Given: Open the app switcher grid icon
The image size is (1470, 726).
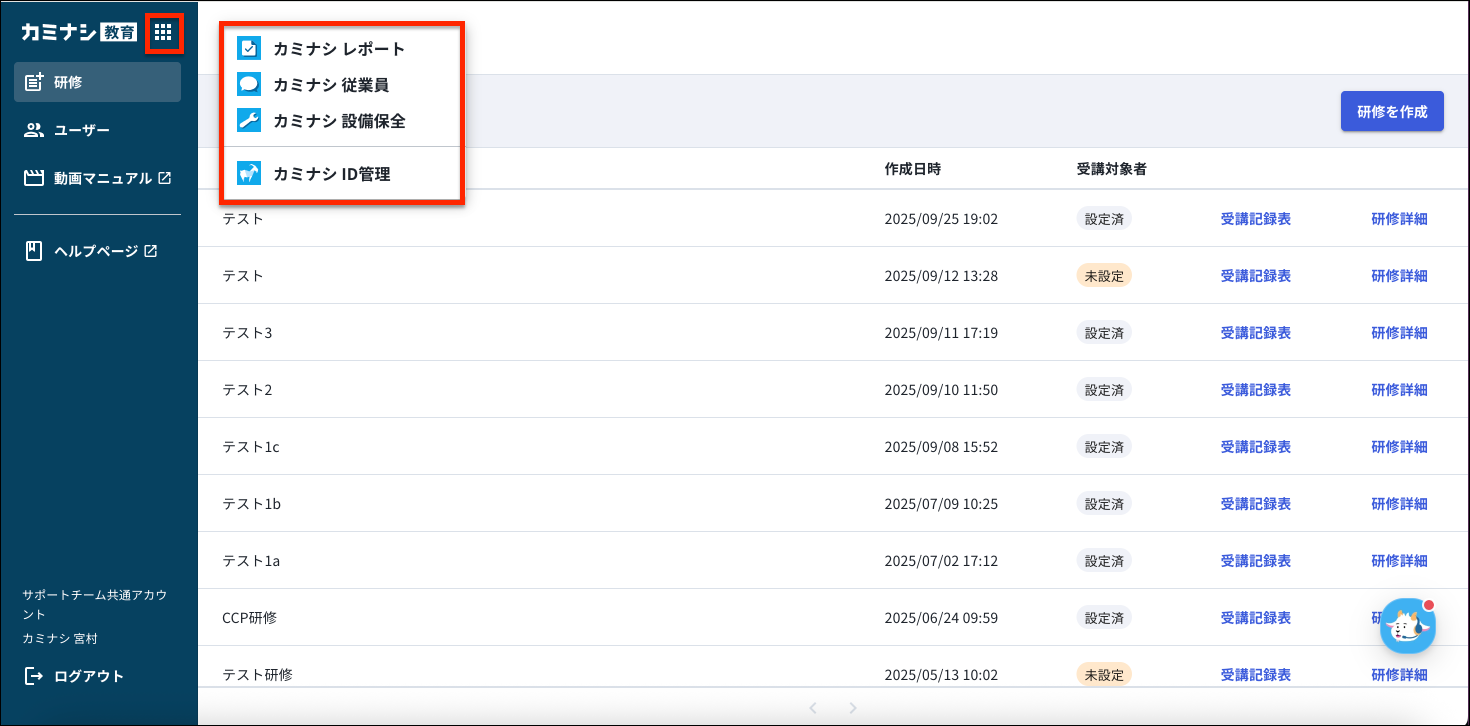Looking at the screenshot, I should pyautogui.click(x=163, y=33).
